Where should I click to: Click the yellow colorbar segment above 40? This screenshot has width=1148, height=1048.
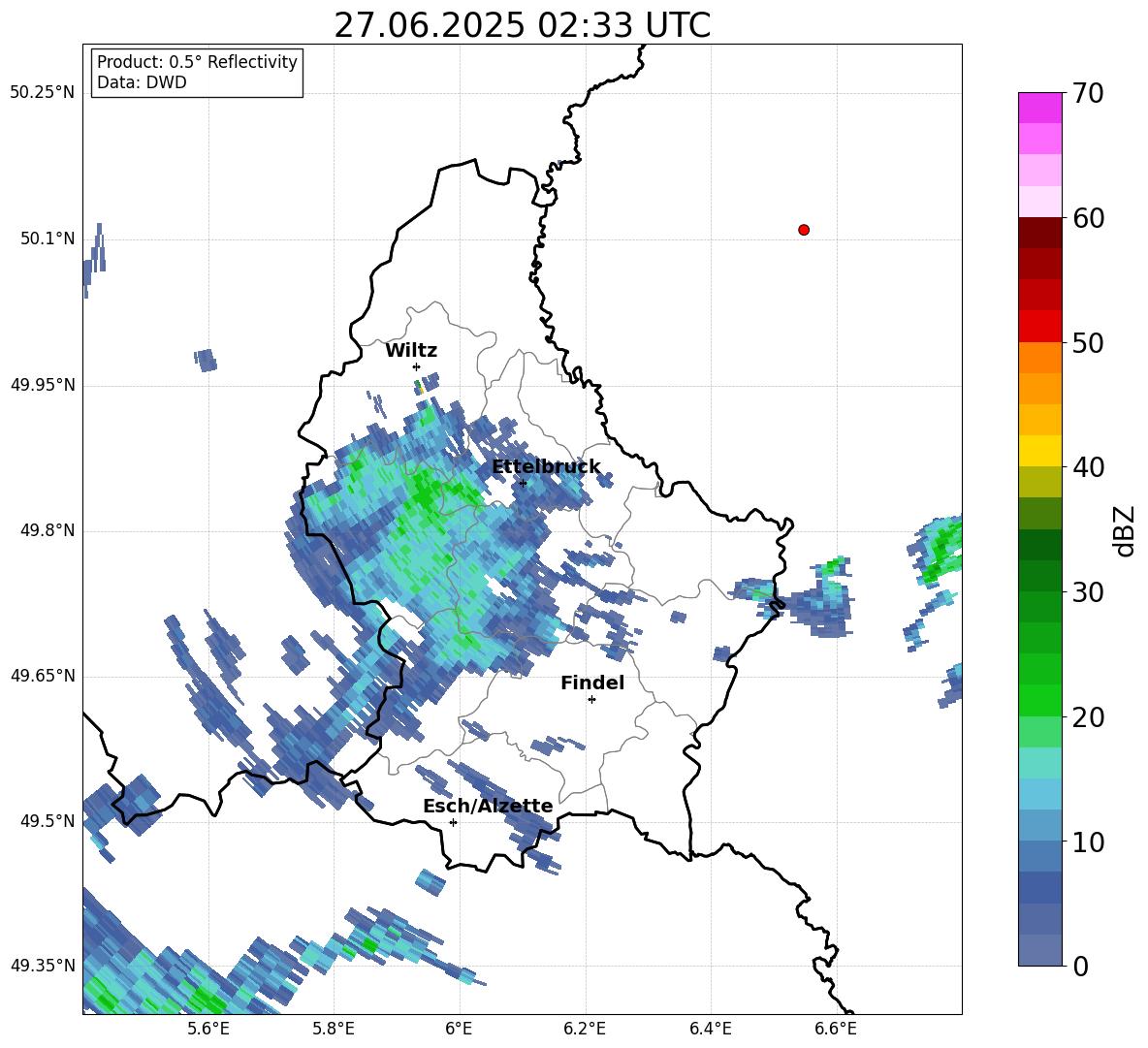click(1039, 451)
